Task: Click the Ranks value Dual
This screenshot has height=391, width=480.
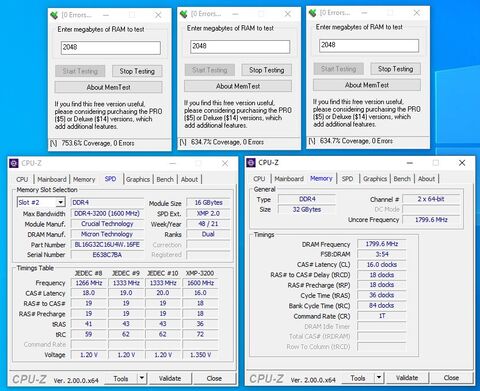Action: point(208,234)
